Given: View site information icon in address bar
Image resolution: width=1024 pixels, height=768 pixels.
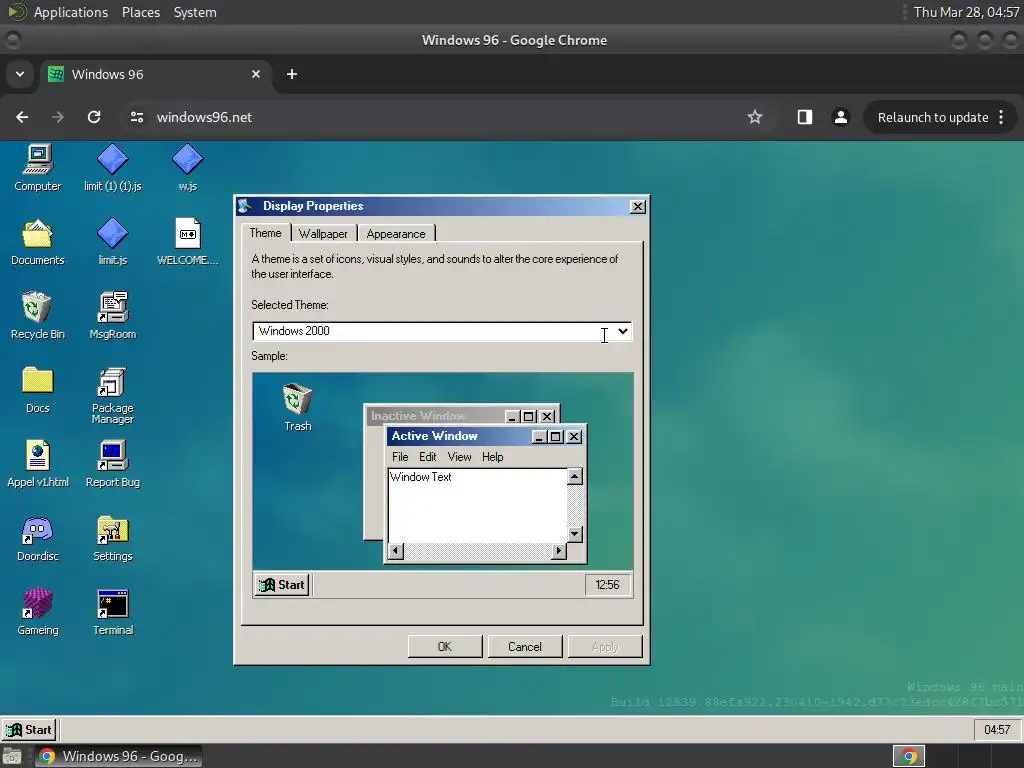Looking at the screenshot, I should (136, 117).
